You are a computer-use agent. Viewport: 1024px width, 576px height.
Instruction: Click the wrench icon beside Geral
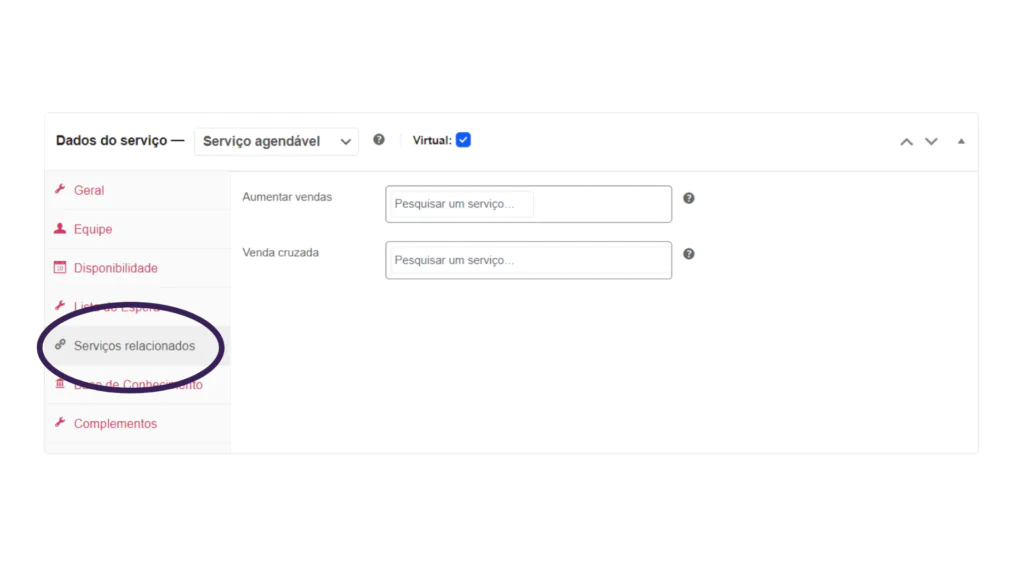tap(60, 189)
